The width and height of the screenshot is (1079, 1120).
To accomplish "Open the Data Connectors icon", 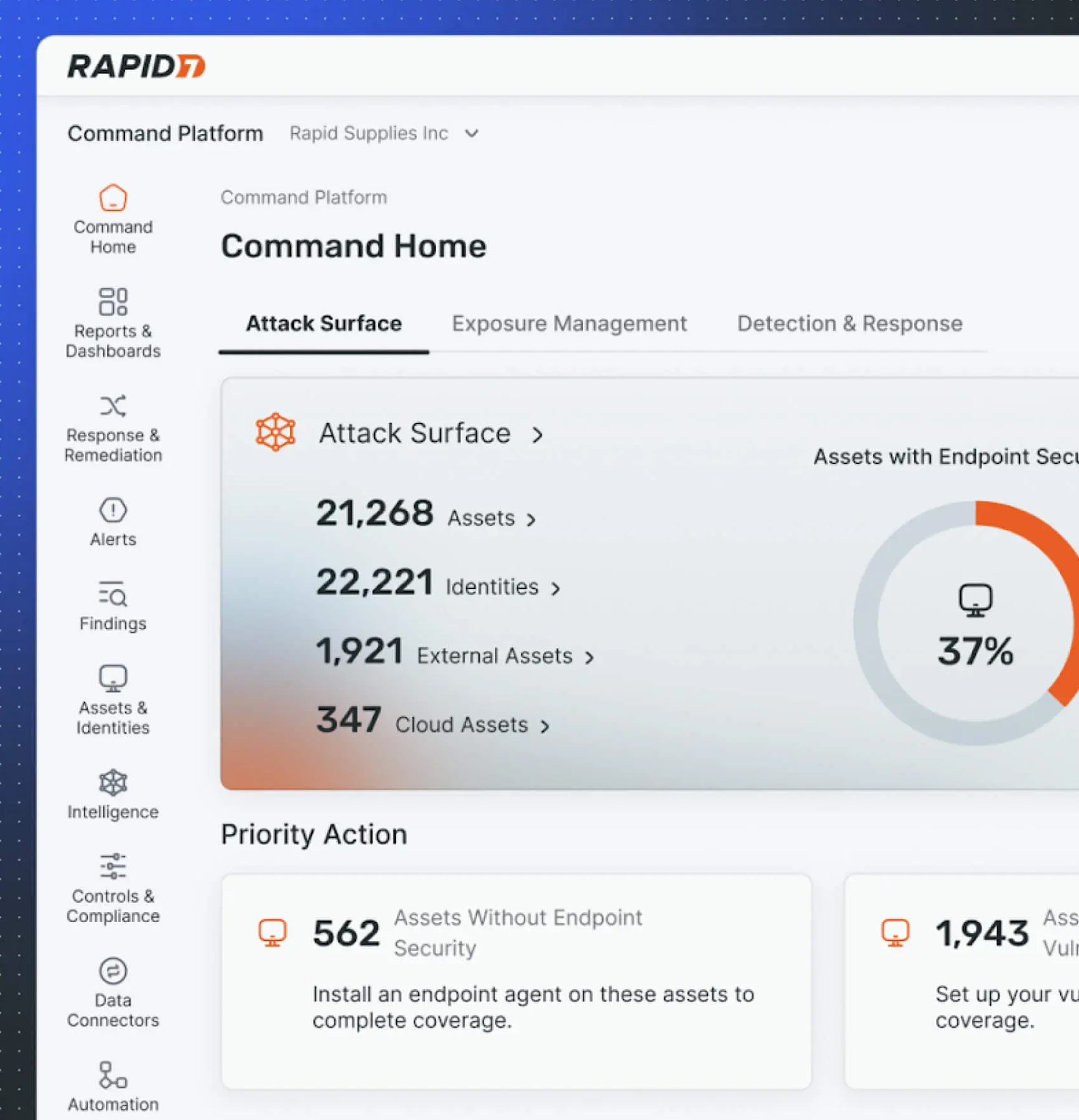I will (x=113, y=971).
